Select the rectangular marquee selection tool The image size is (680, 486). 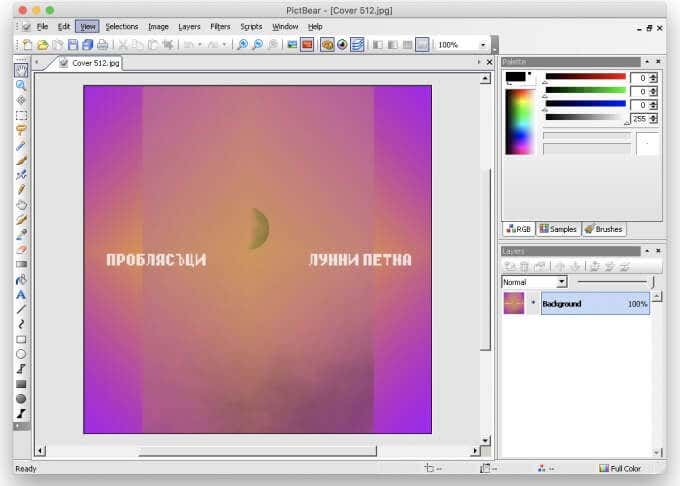point(21,115)
